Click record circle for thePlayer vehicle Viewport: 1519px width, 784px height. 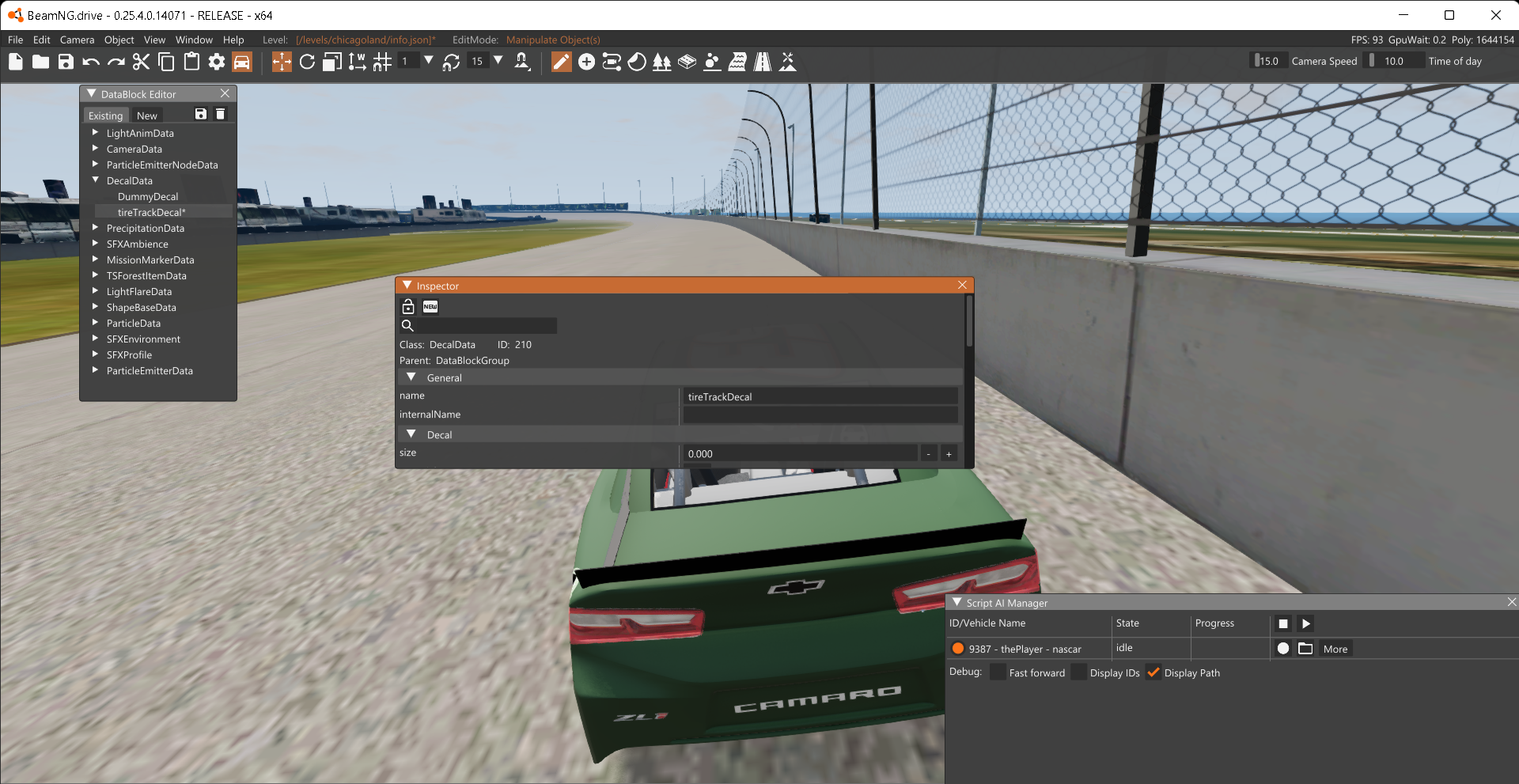[x=1283, y=649]
